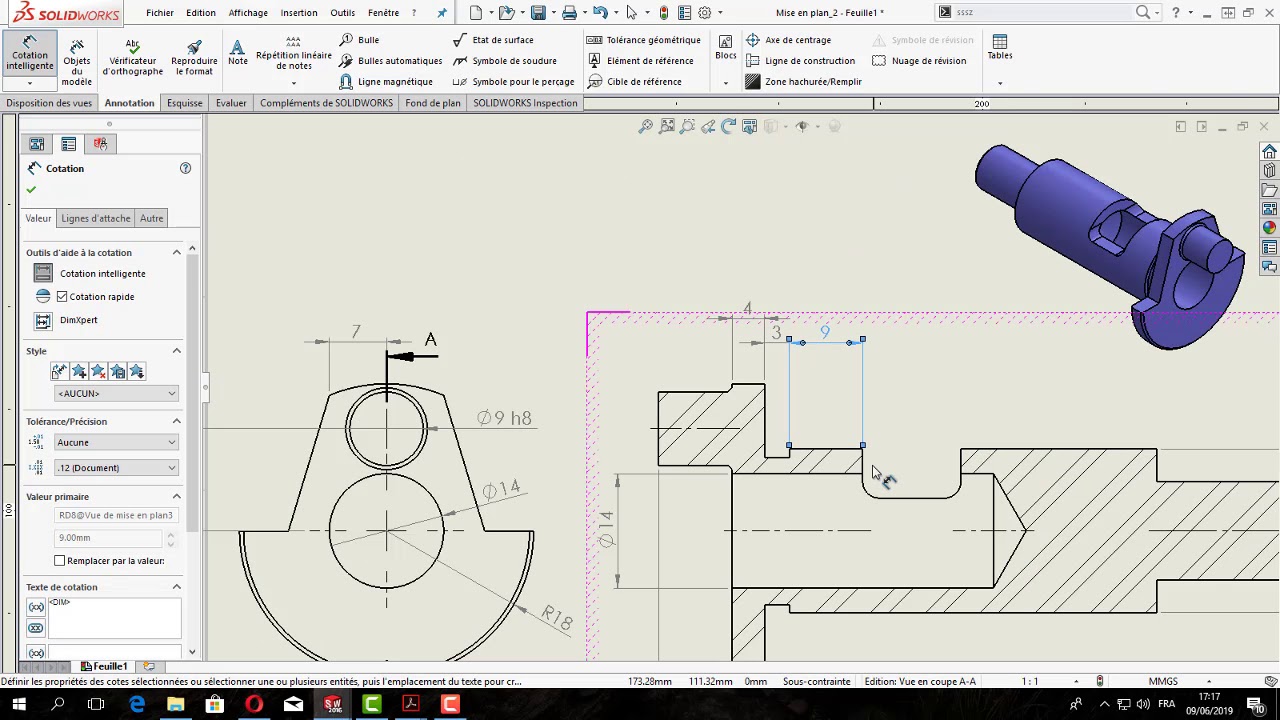Add Elément de référence
This screenshot has width=1280, height=720.
[640, 61]
